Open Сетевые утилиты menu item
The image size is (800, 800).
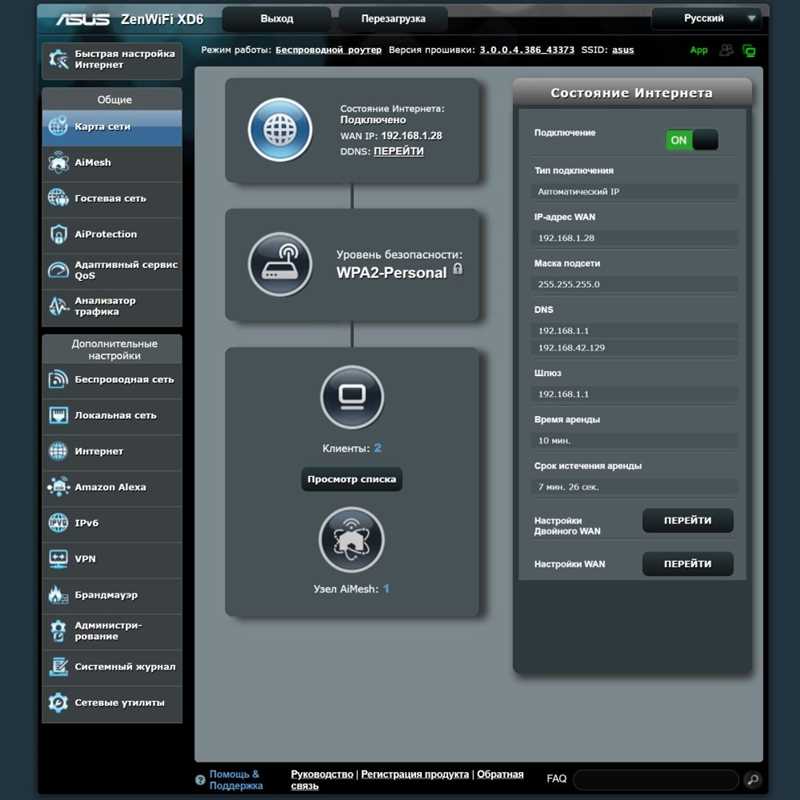(x=112, y=703)
